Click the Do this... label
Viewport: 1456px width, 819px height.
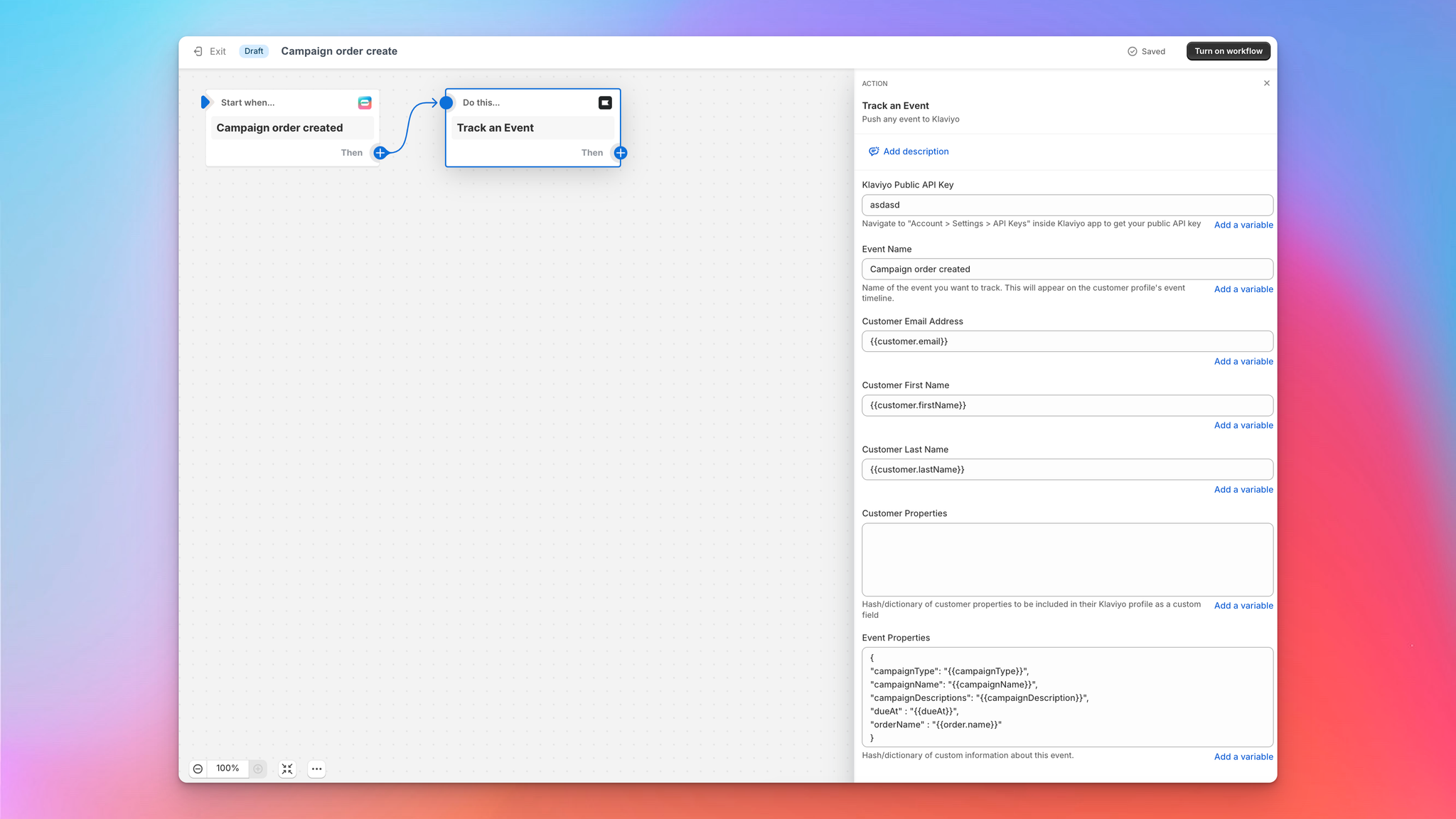[481, 102]
